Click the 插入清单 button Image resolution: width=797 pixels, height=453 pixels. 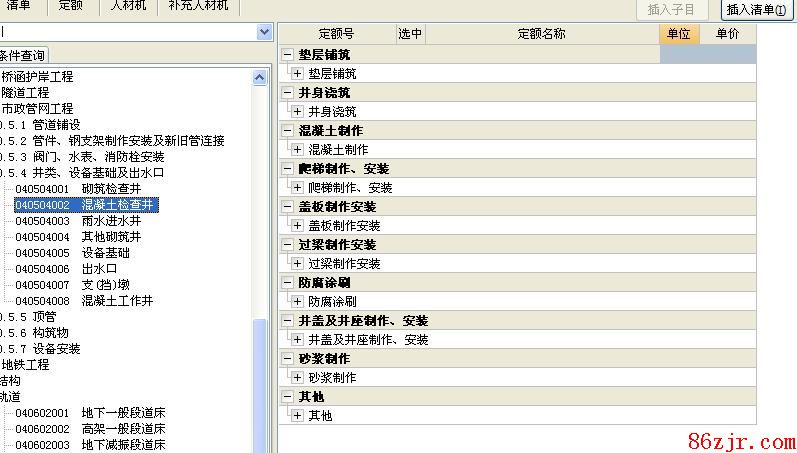click(x=757, y=10)
